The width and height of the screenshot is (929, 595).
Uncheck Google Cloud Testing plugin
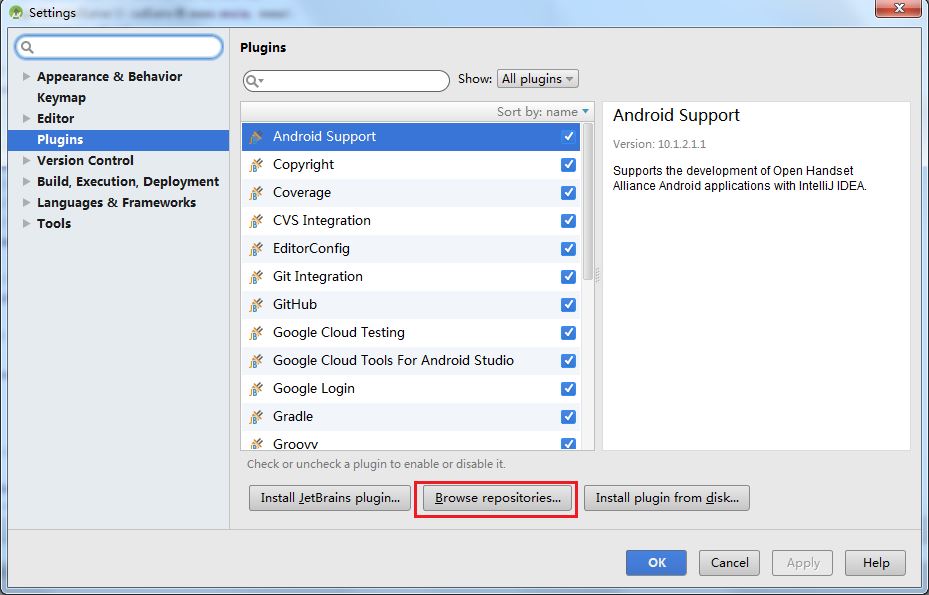pyautogui.click(x=568, y=332)
